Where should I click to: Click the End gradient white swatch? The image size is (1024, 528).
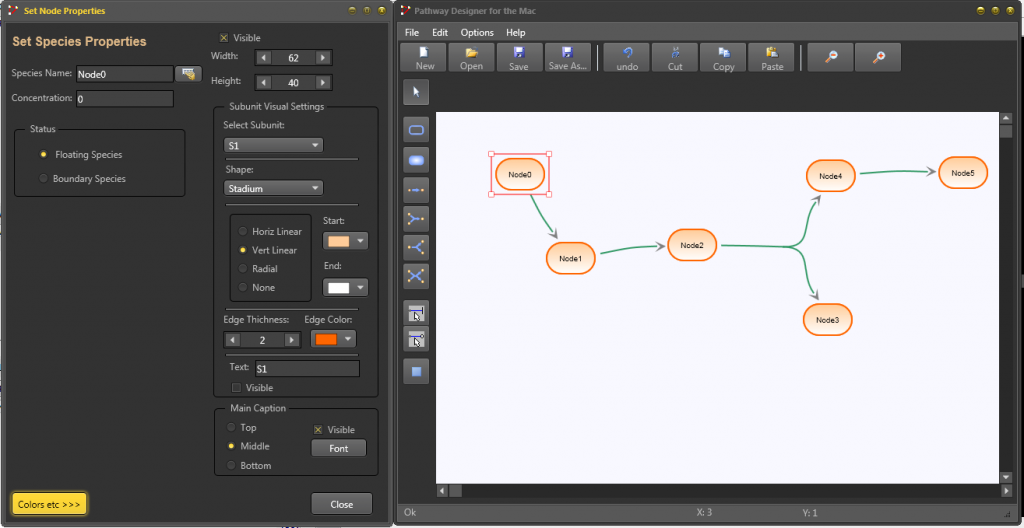338,288
